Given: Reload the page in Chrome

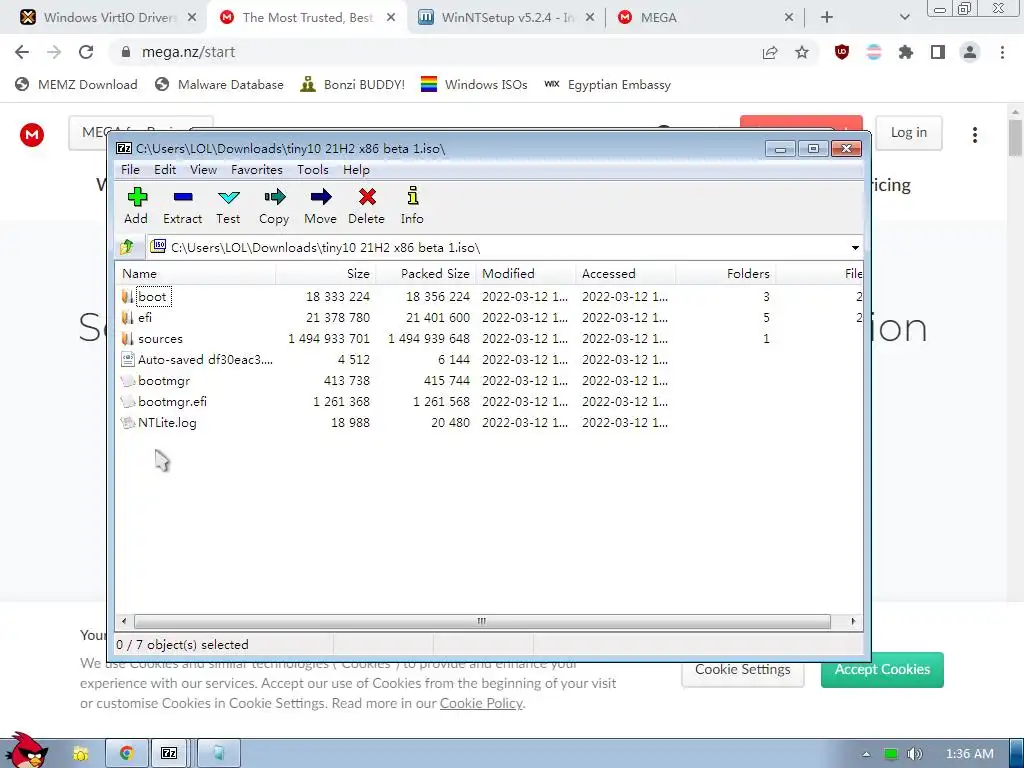Looking at the screenshot, I should (86, 52).
